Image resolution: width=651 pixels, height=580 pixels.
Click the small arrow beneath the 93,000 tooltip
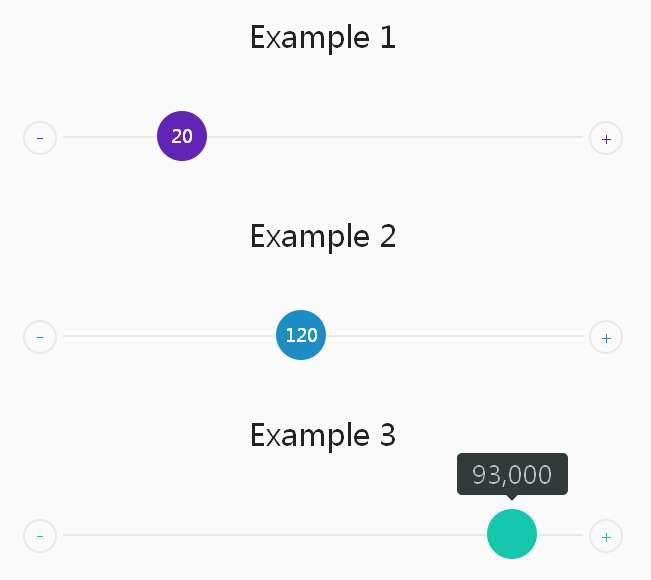(512, 497)
